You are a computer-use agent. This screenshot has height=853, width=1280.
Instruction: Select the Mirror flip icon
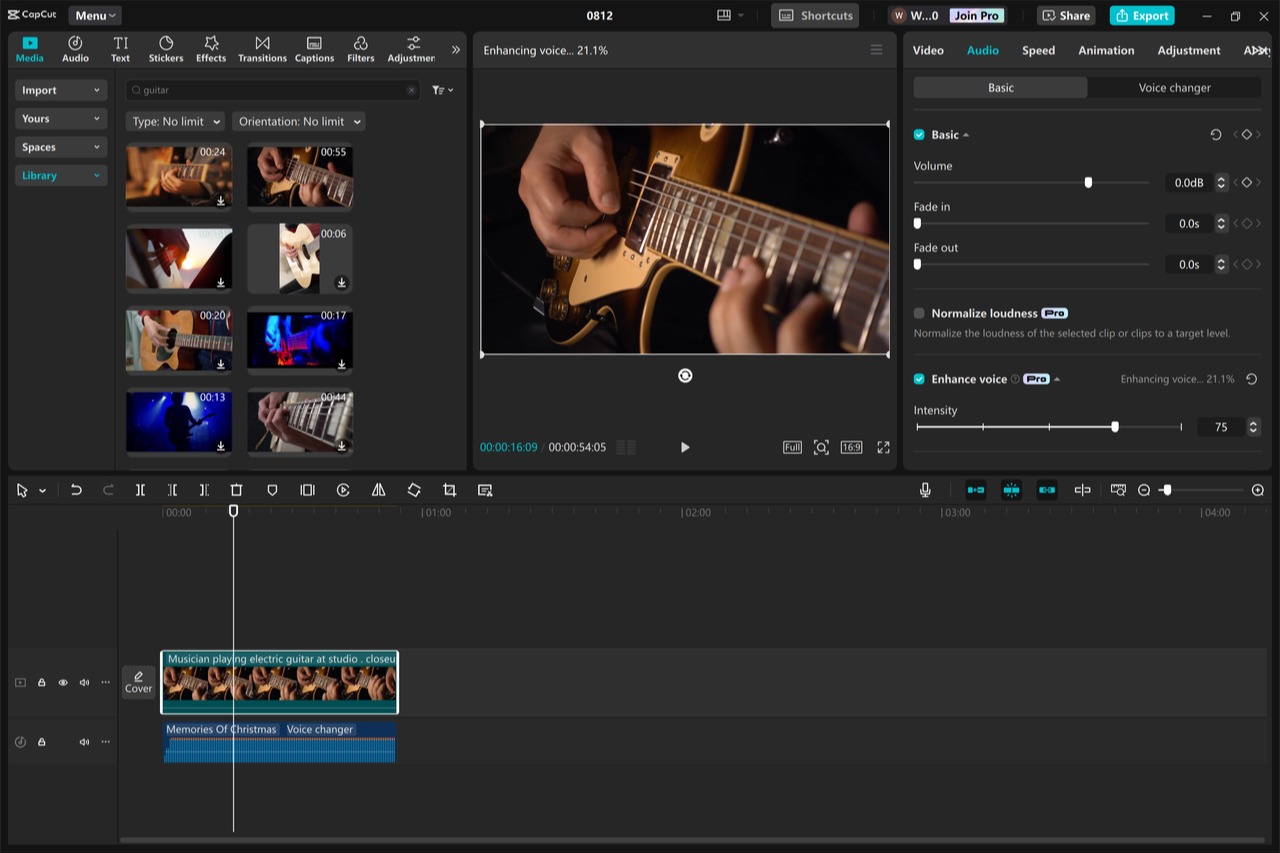[x=378, y=490]
